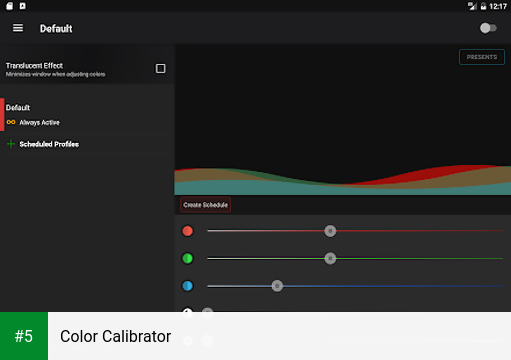This screenshot has height=360, width=511.
Task: Open the hamburger navigation menu
Action: (x=18, y=28)
